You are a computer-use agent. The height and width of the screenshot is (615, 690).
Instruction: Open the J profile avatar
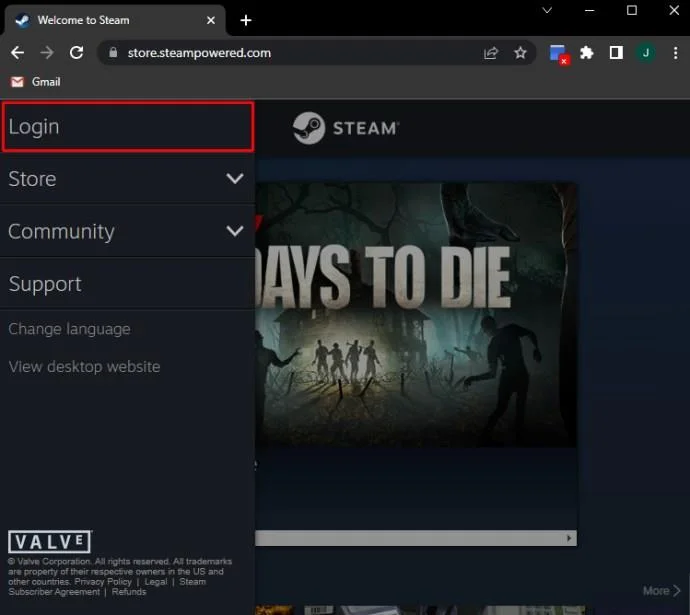click(x=646, y=53)
